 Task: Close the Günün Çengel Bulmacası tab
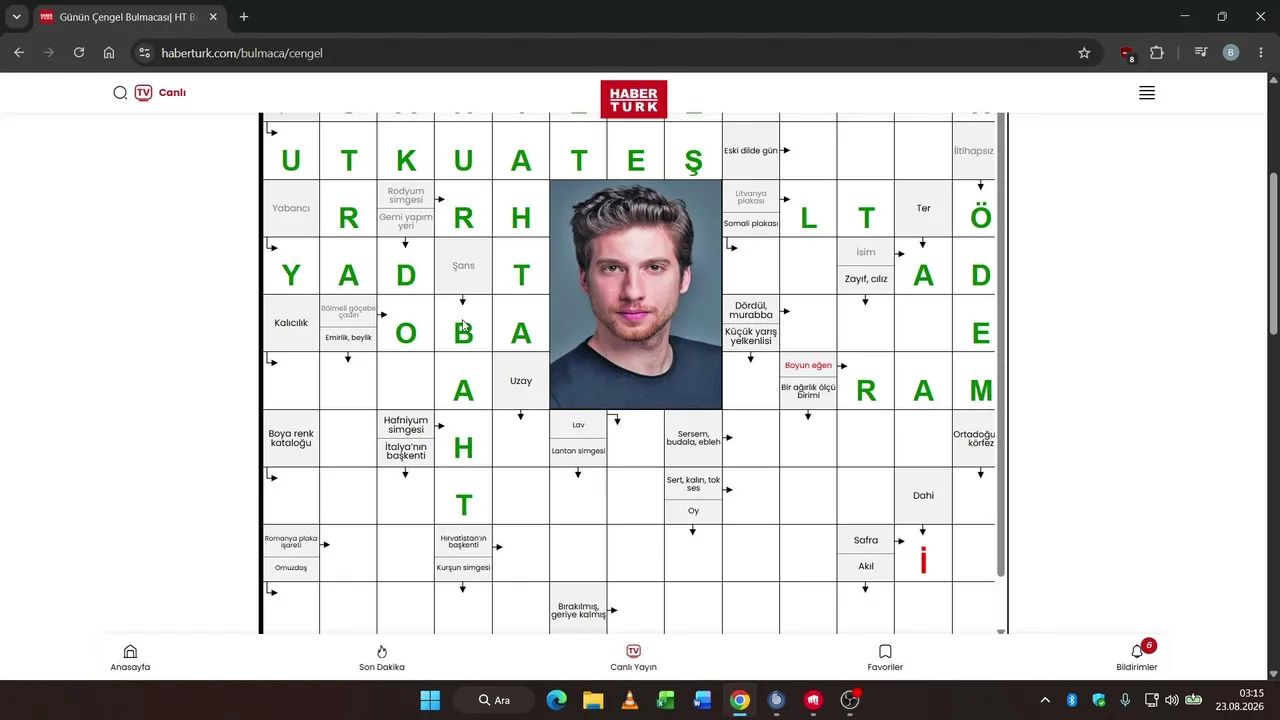213,17
